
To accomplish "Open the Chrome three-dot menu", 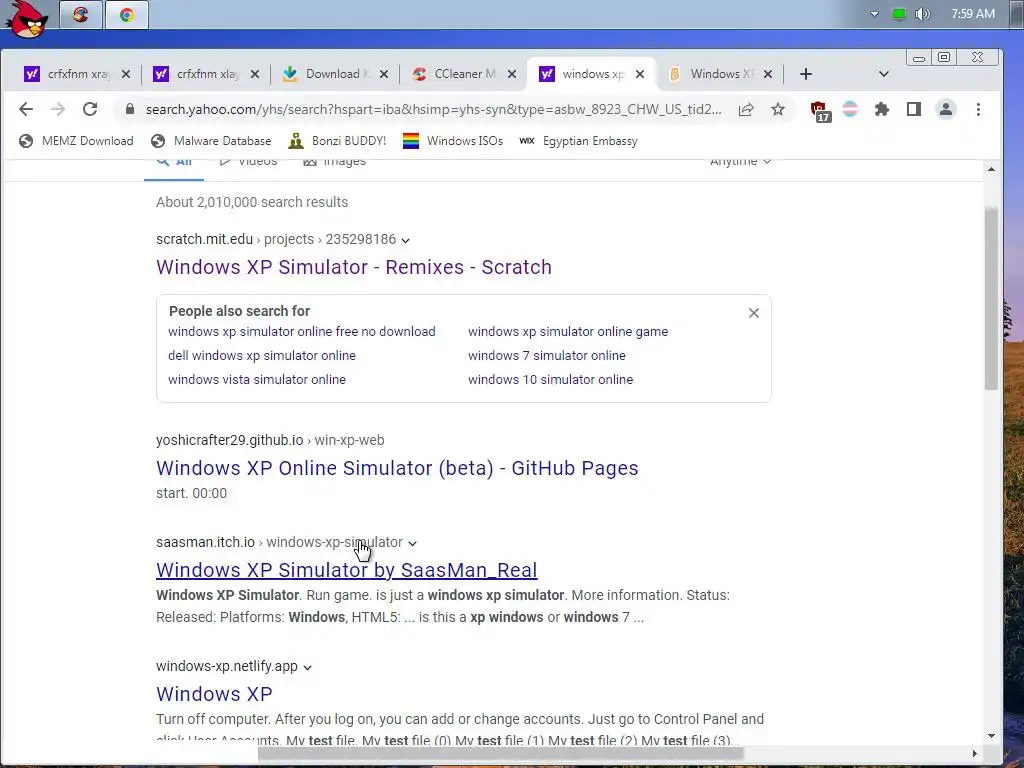I will tap(978, 109).
